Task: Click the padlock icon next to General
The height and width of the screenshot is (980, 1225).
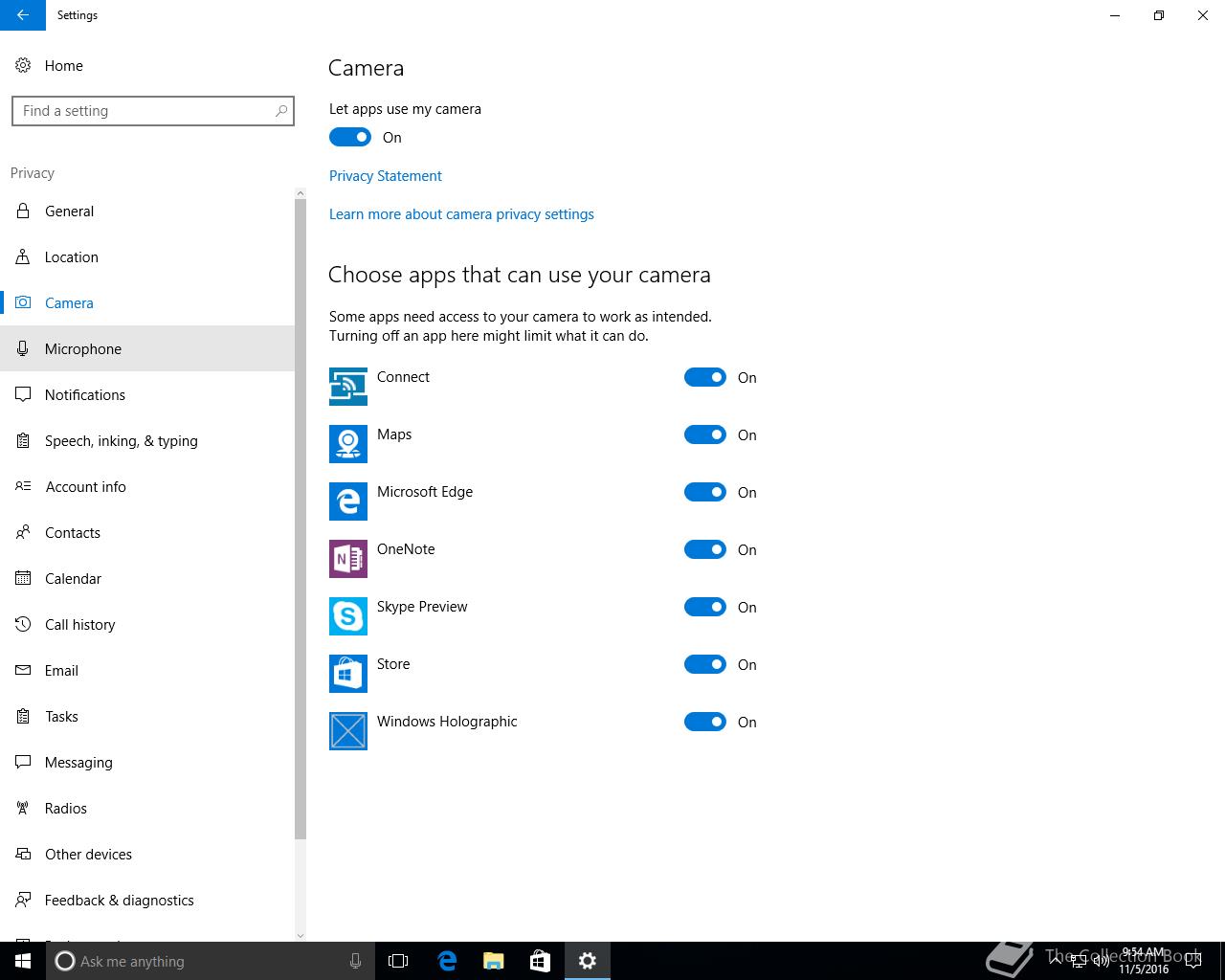Action: [x=23, y=212]
